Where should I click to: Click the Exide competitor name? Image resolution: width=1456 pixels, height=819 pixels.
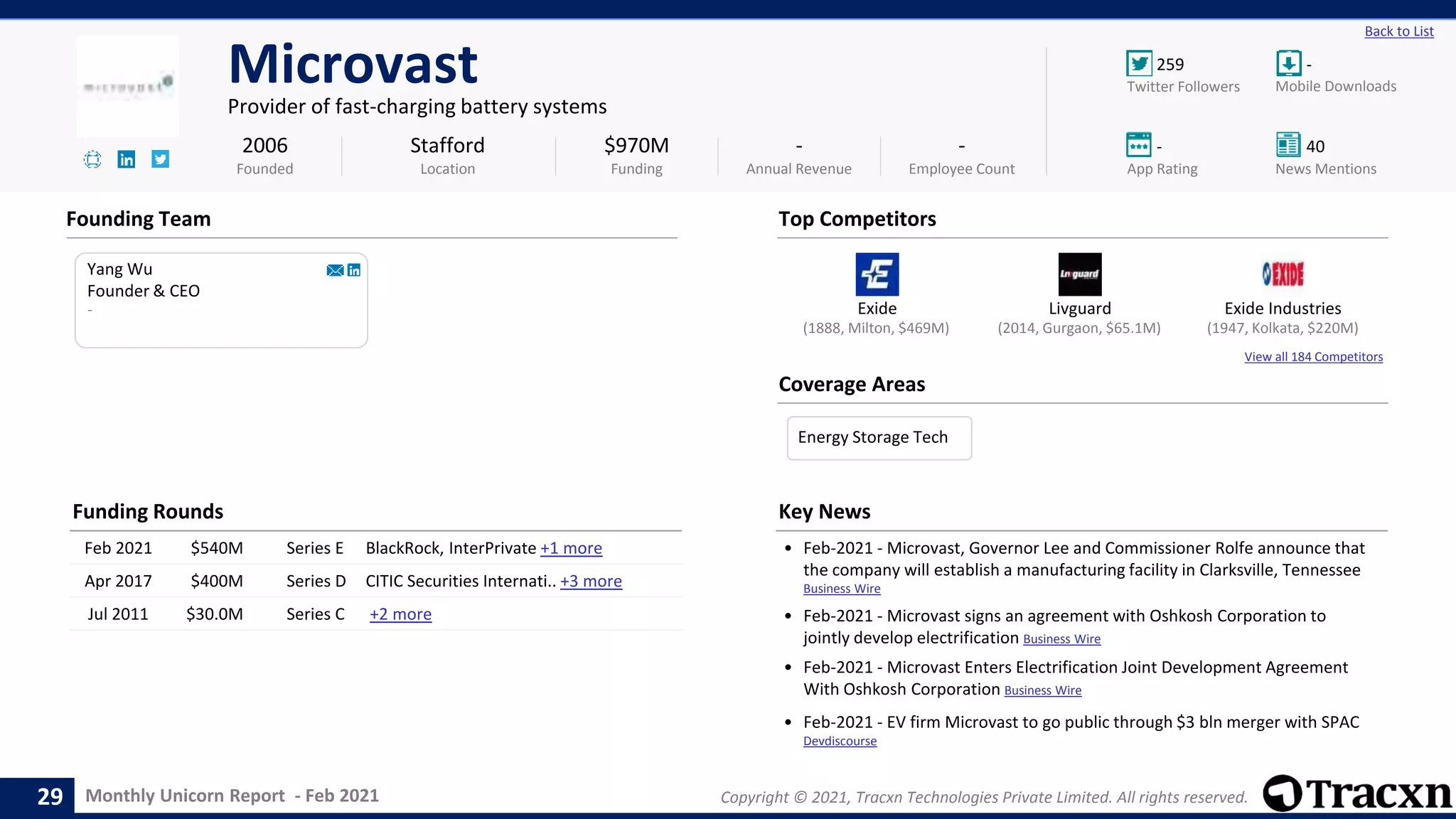pyautogui.click(x=877, y=309)
